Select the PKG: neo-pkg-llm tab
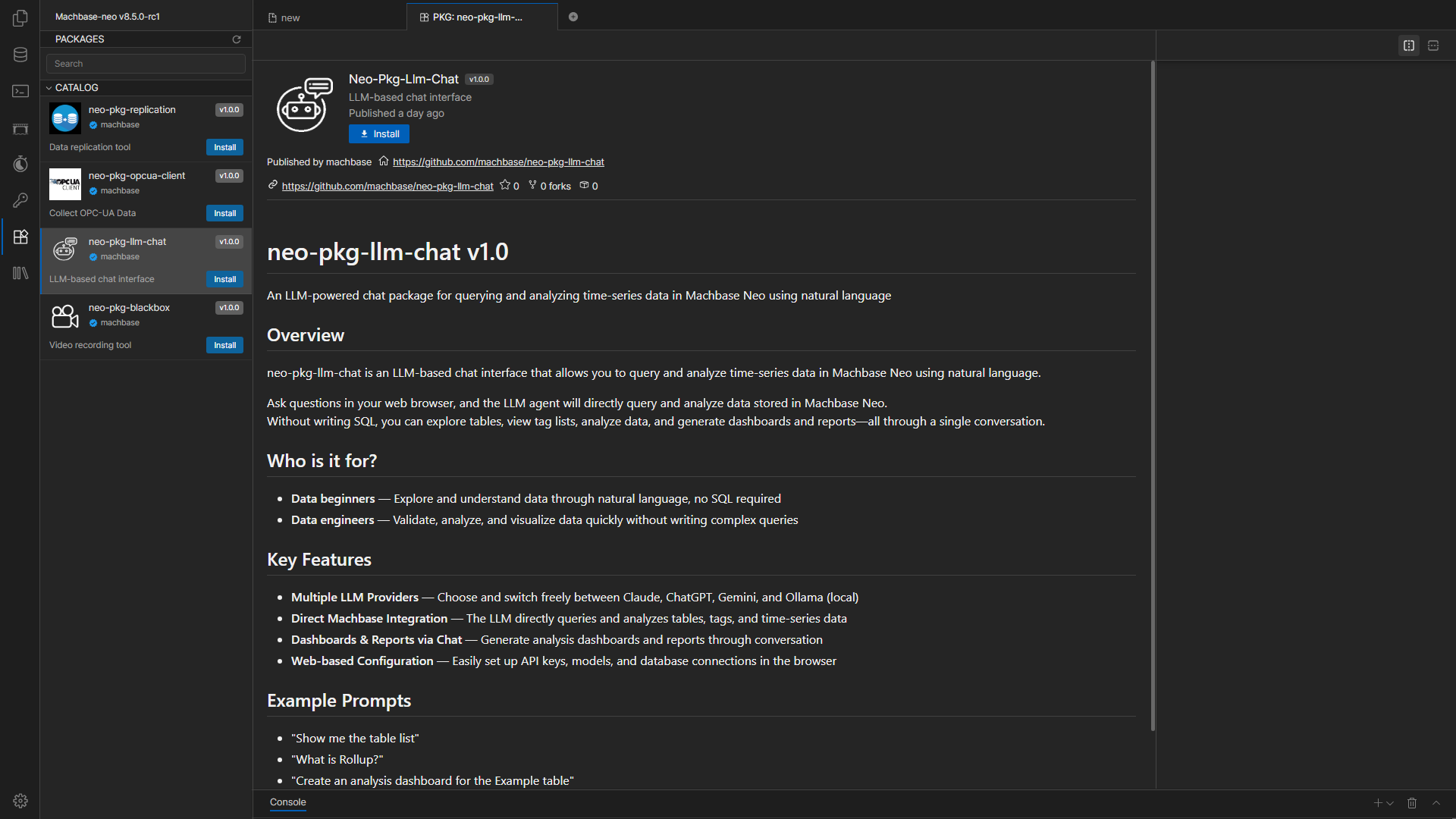Screen dimensions: 1456x819 (482, 17)
